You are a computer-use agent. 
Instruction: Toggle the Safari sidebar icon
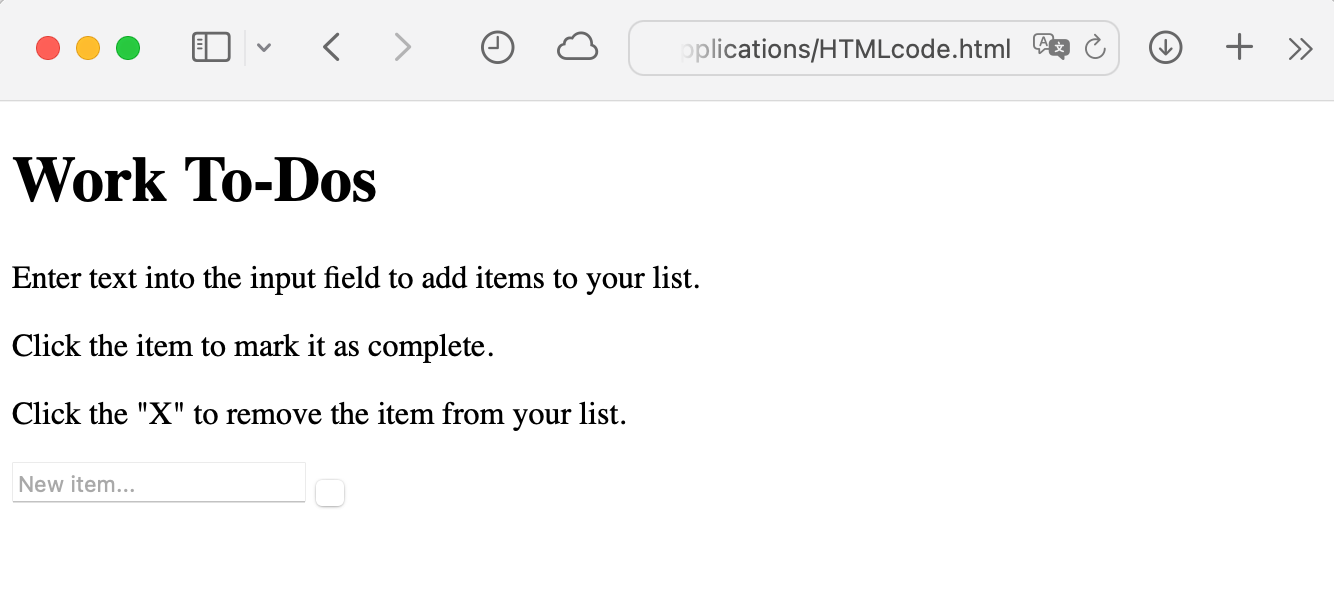[x=211, y=47]
